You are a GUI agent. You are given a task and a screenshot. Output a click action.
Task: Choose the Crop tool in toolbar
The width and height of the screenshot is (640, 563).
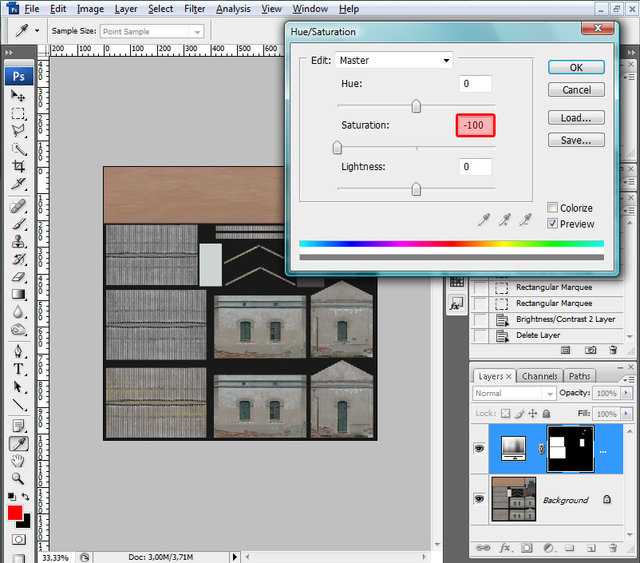tap(18, 168)
